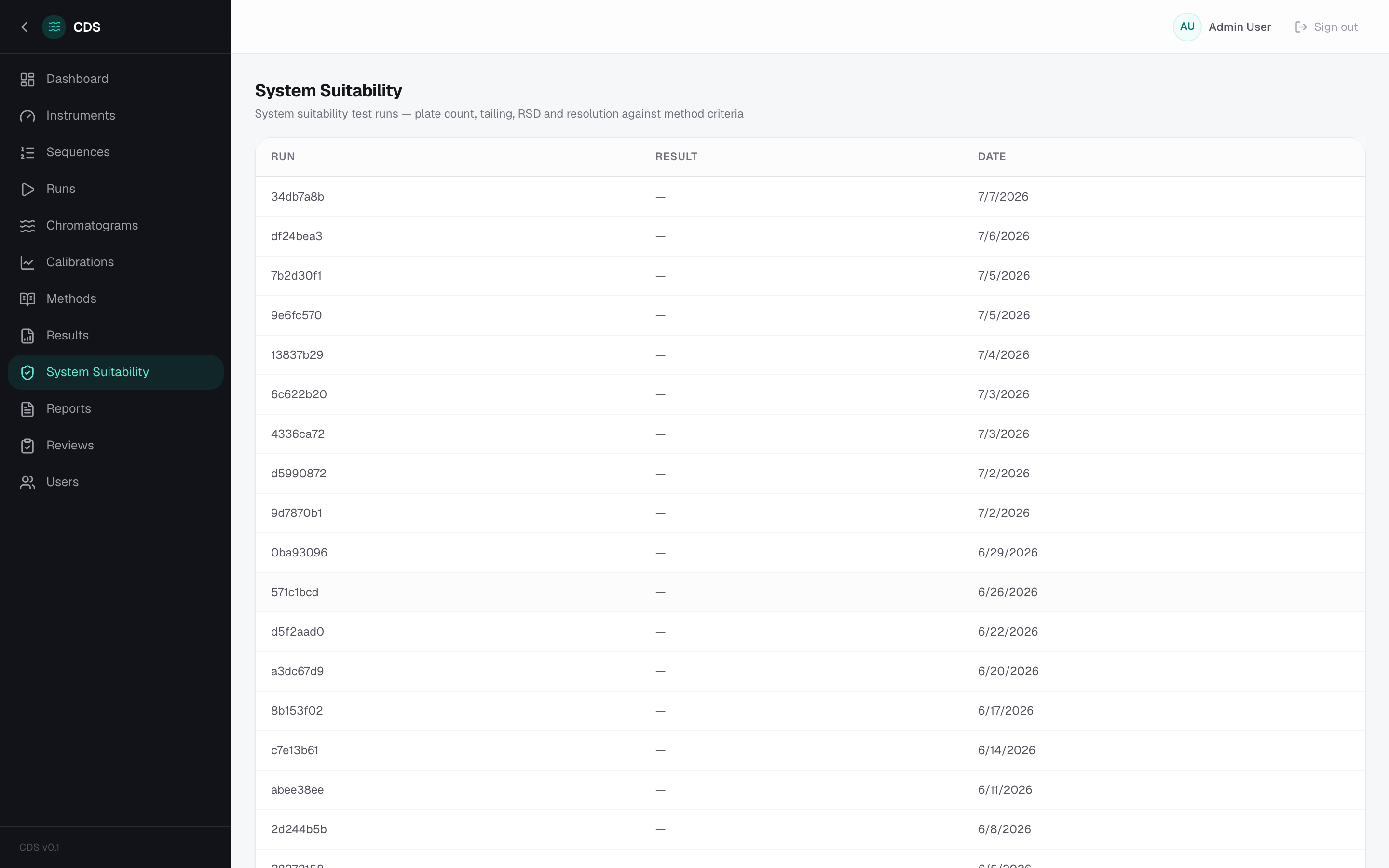The height and width of the screenshot is (868, 1389).
Task: Click the Admin User name
Action: click(x=1240, y=27)
